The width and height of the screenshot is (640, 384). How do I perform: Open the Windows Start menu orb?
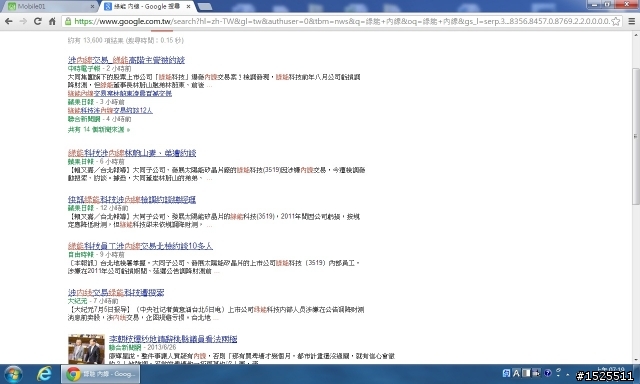[x=13, y=374]
